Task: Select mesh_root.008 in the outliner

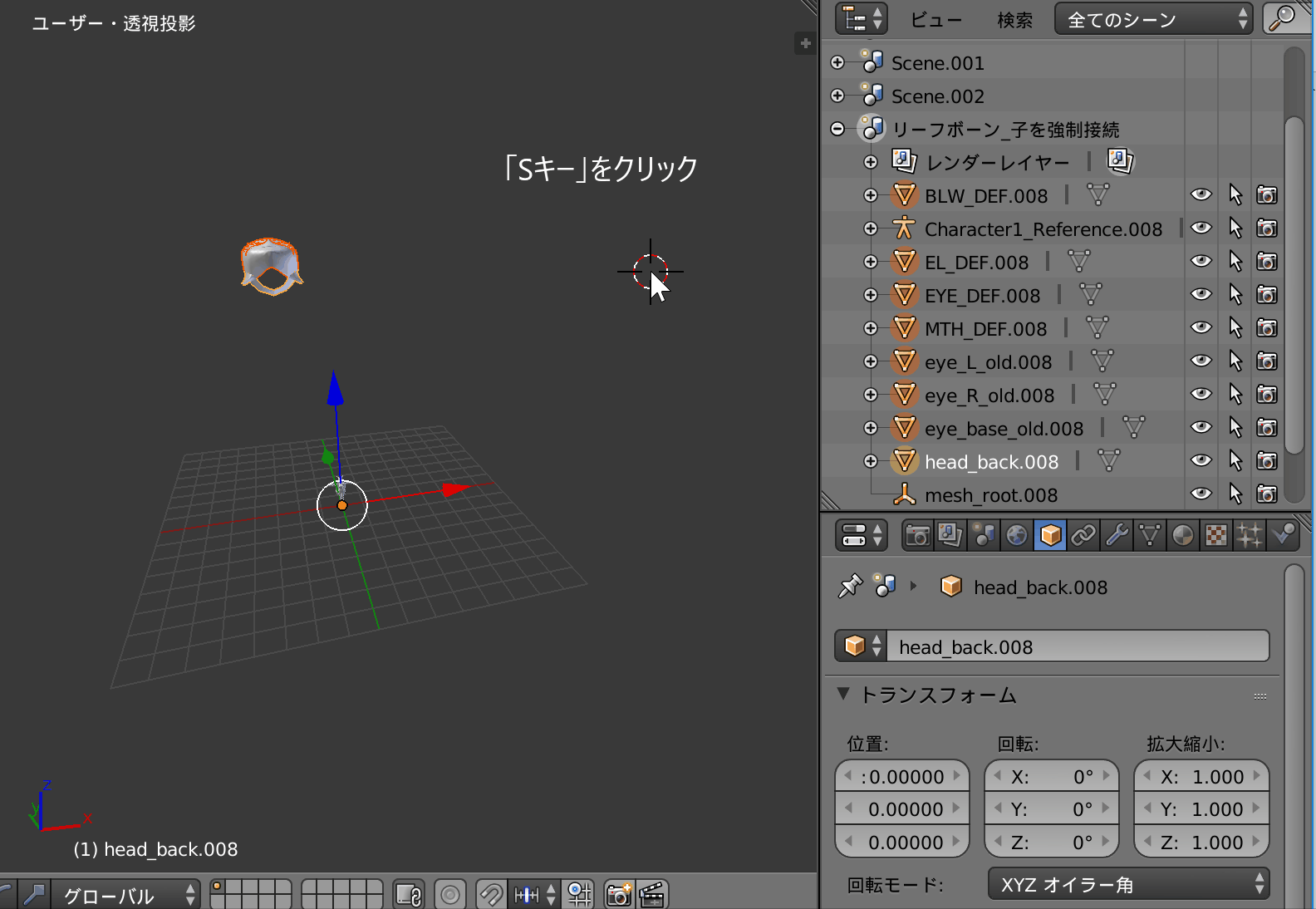Action: pos(991,495)
